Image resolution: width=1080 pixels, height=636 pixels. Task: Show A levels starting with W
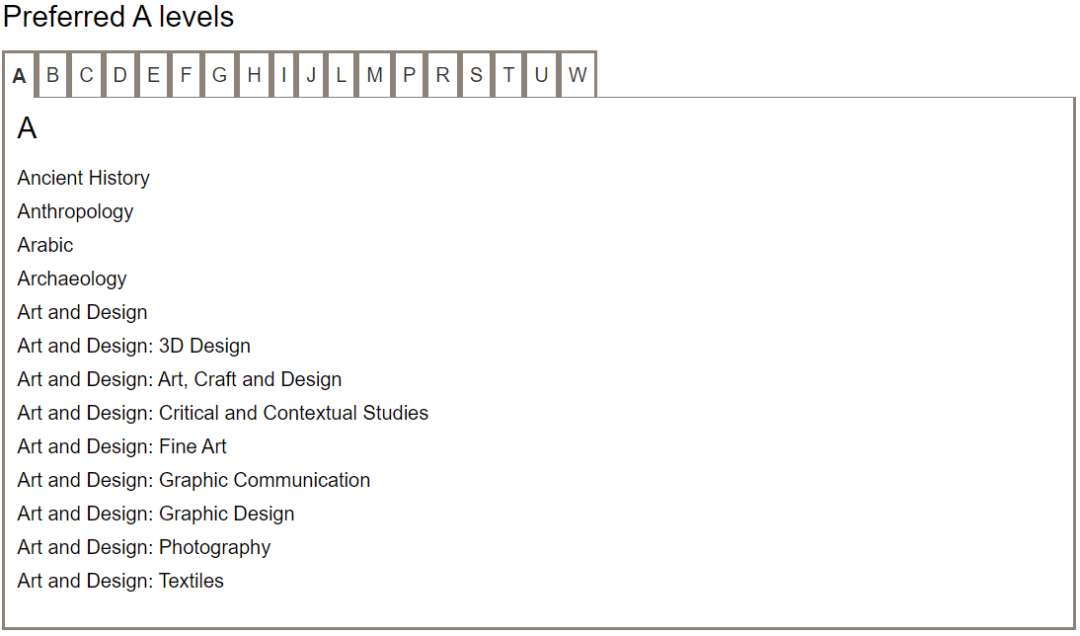578,75
